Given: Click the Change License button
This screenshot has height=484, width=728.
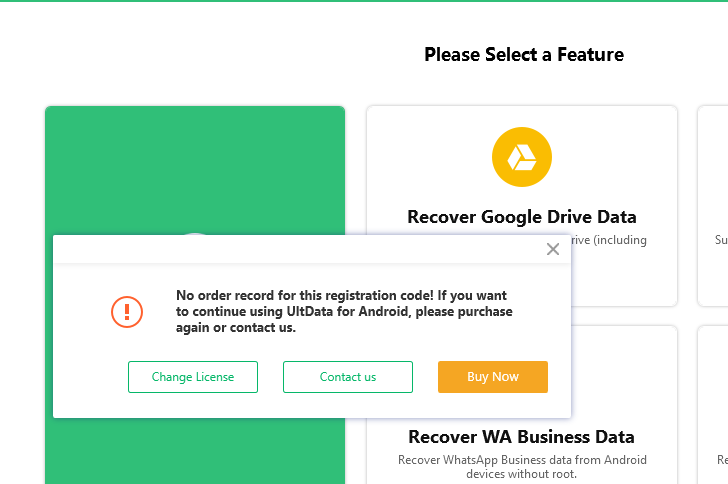Looking at the screenshot, I should click(193, 377).
